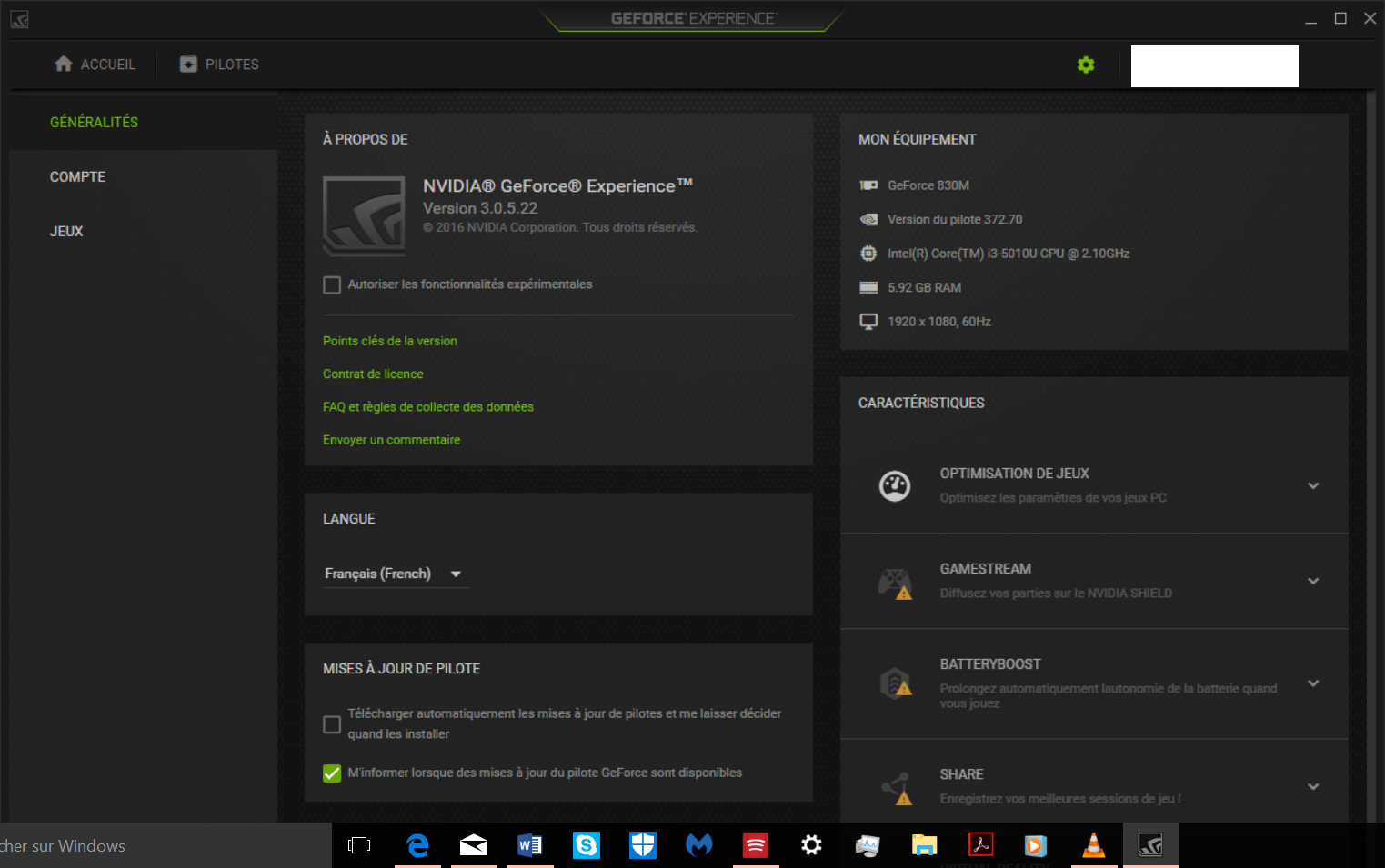
Task: Open VLC media player from taskbar
Action: 1093,845
